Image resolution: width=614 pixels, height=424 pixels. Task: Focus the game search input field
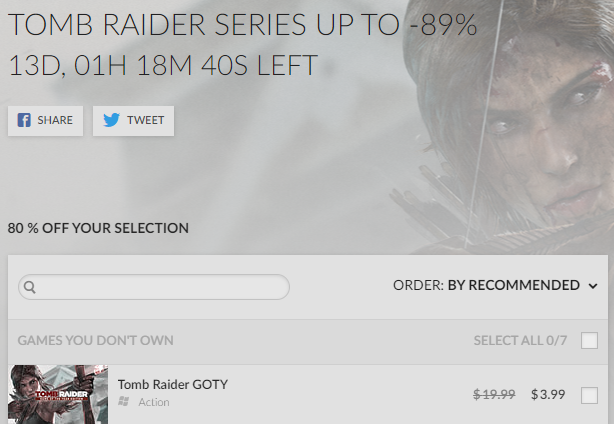click(154, 287)
